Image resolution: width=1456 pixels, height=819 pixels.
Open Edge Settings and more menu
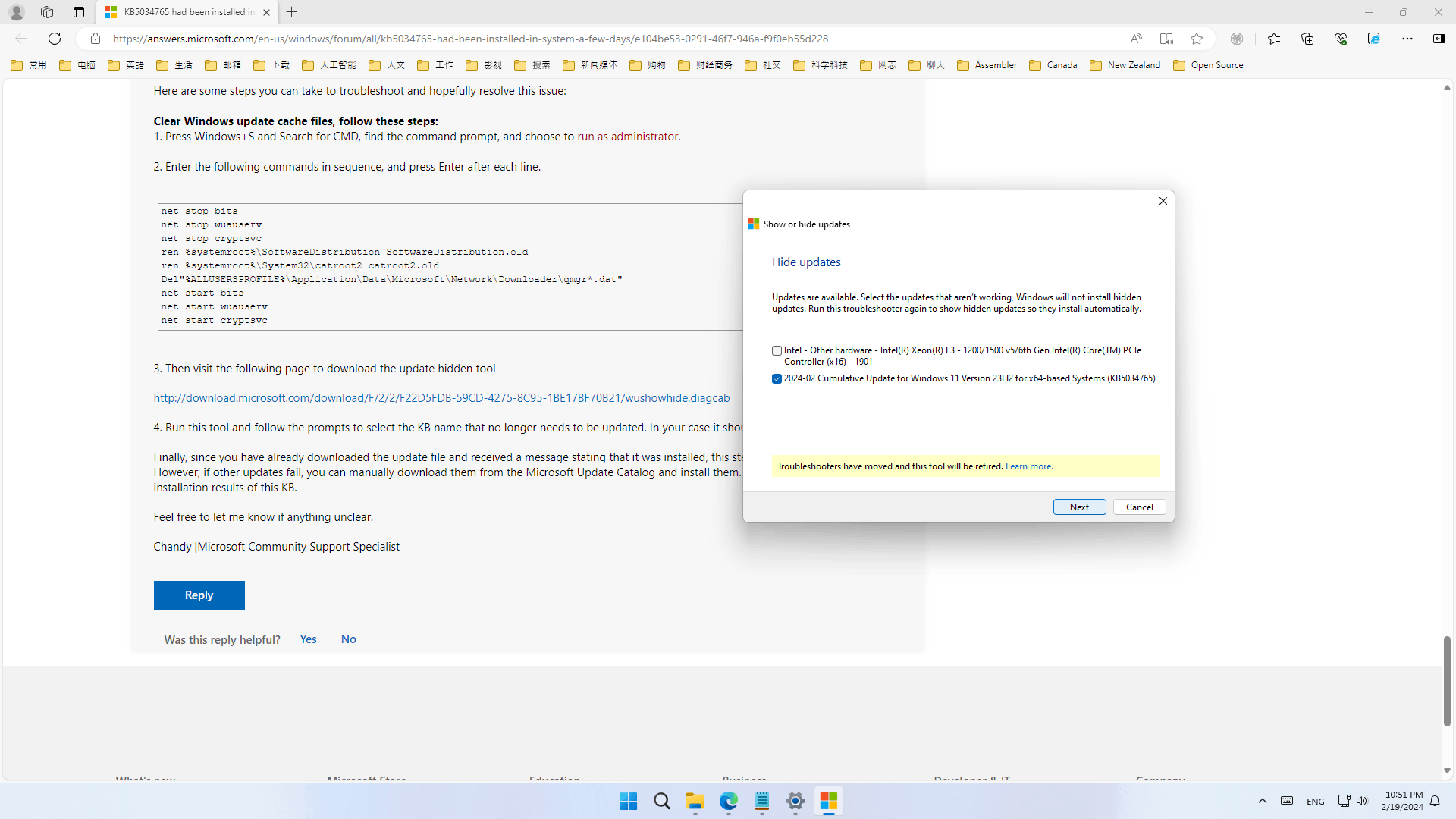[1407, 39]
